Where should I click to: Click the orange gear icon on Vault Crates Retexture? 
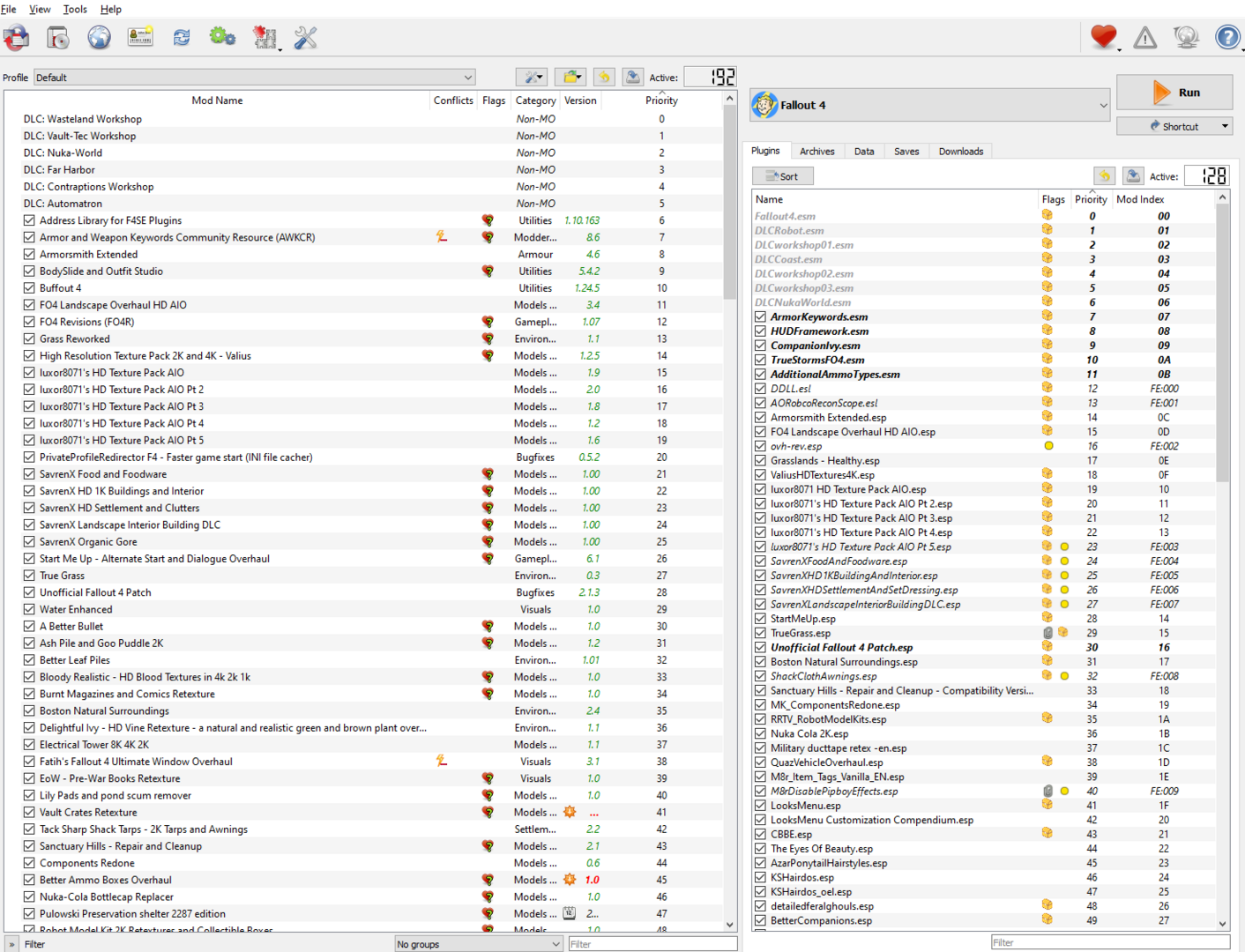[570, 812]
